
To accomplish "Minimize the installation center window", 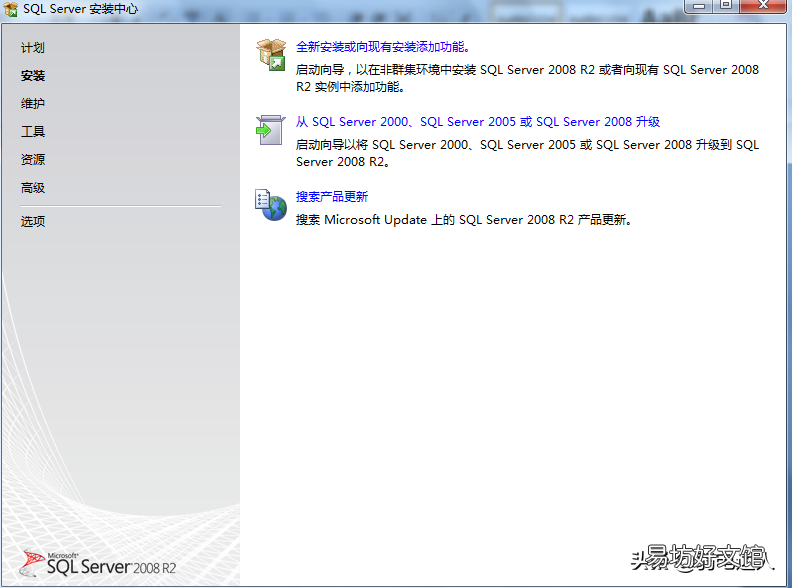I will click(x=699, y=6).
